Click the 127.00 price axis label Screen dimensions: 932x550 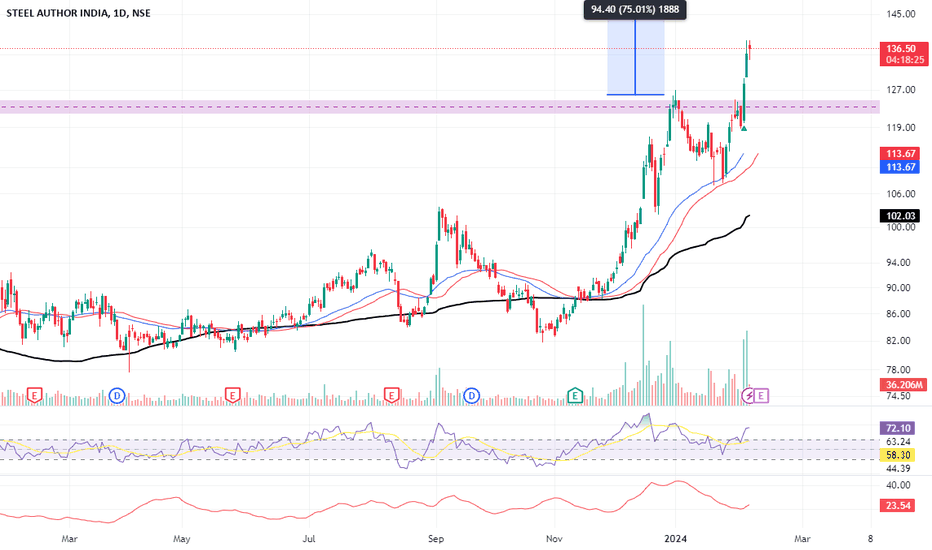click(x=901, y=90)
